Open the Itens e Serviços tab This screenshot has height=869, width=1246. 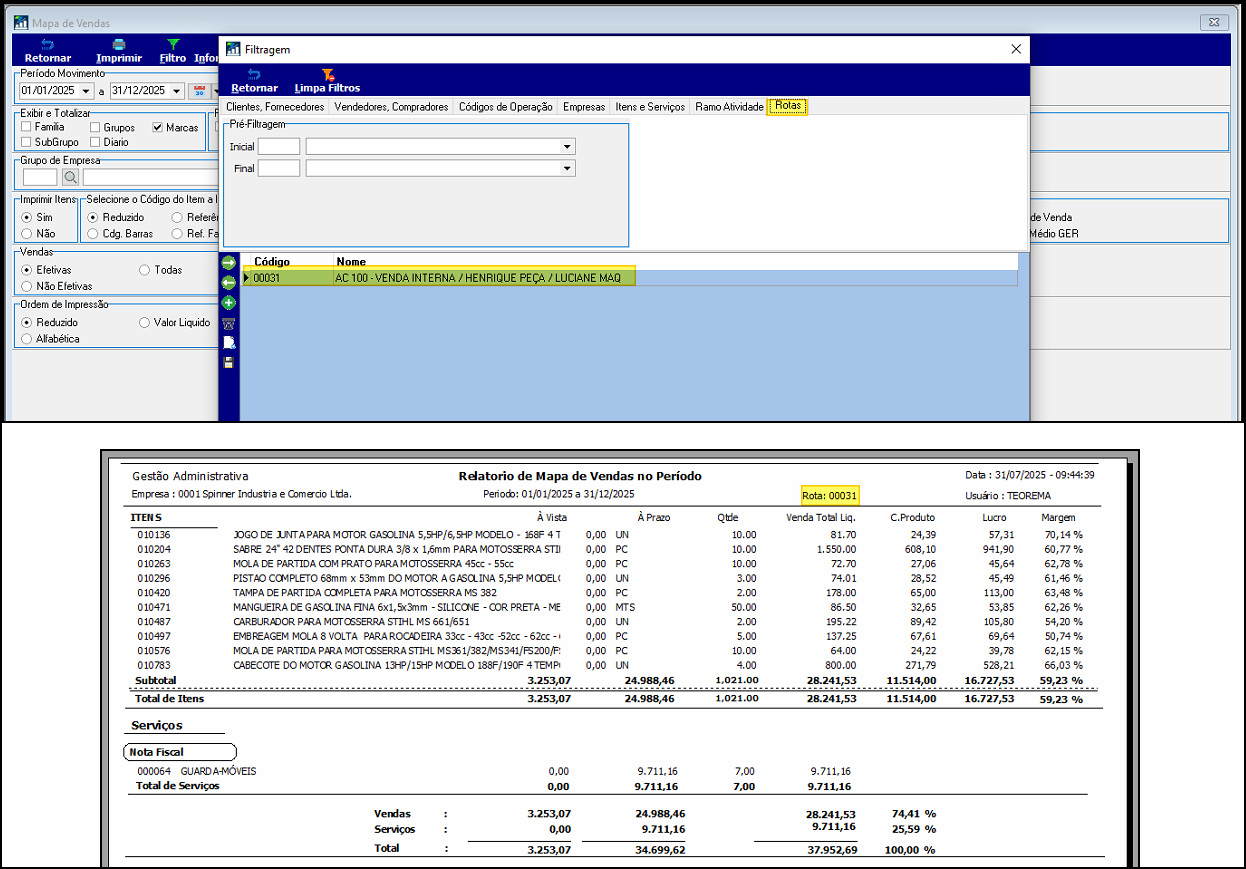point(650,106)
